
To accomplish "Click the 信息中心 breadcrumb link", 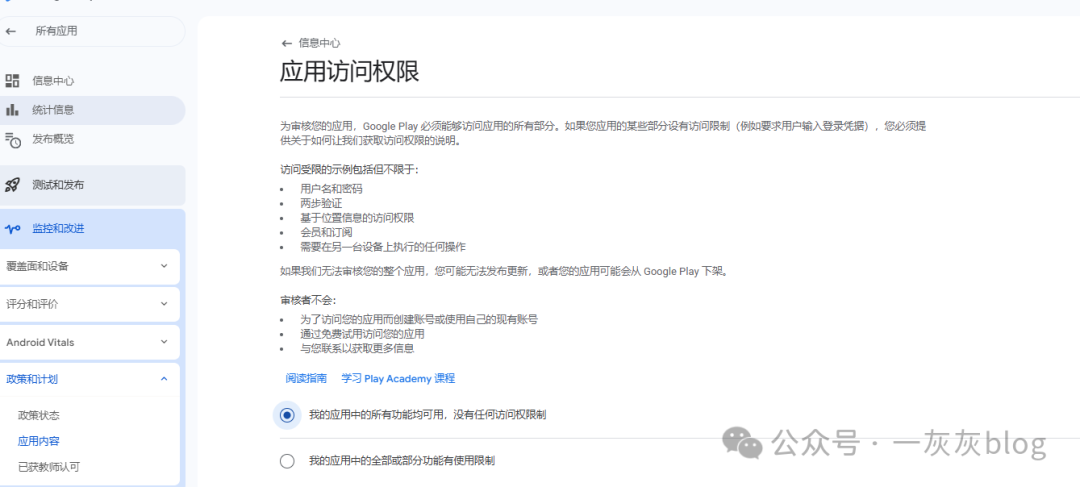I will pos(320,43).
